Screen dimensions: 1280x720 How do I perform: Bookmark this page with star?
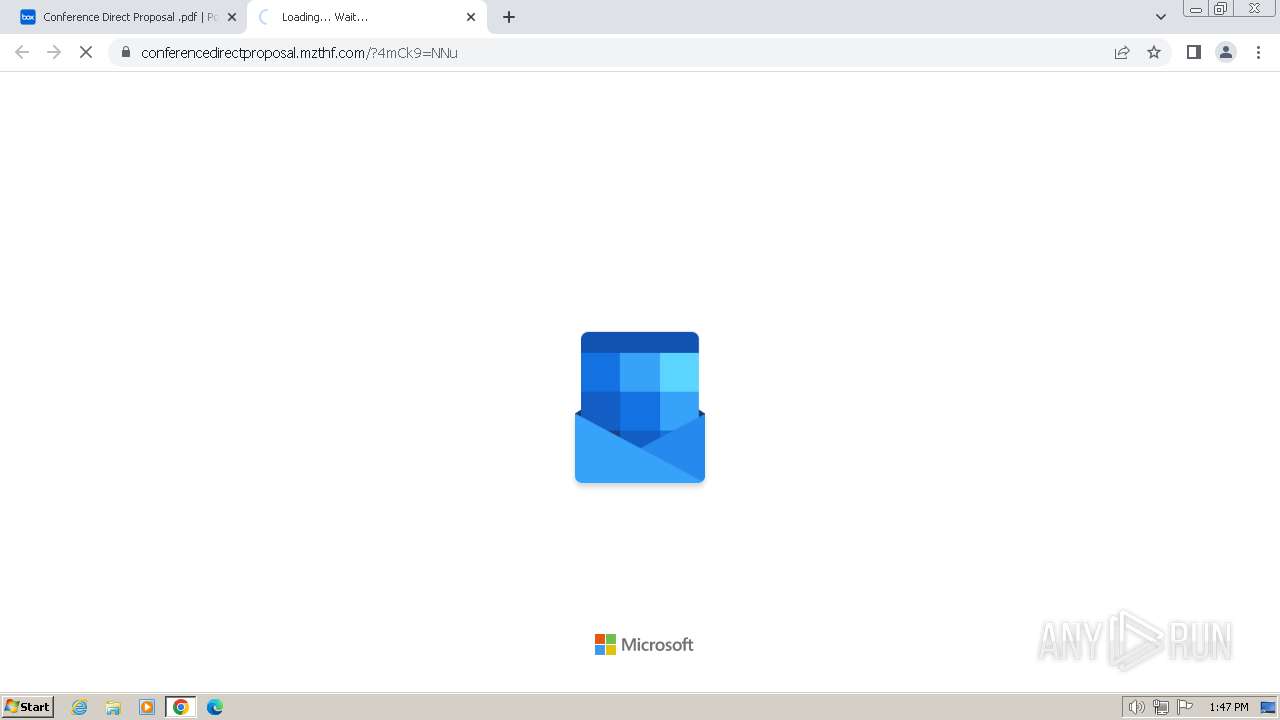click(x=1154, y=52)
